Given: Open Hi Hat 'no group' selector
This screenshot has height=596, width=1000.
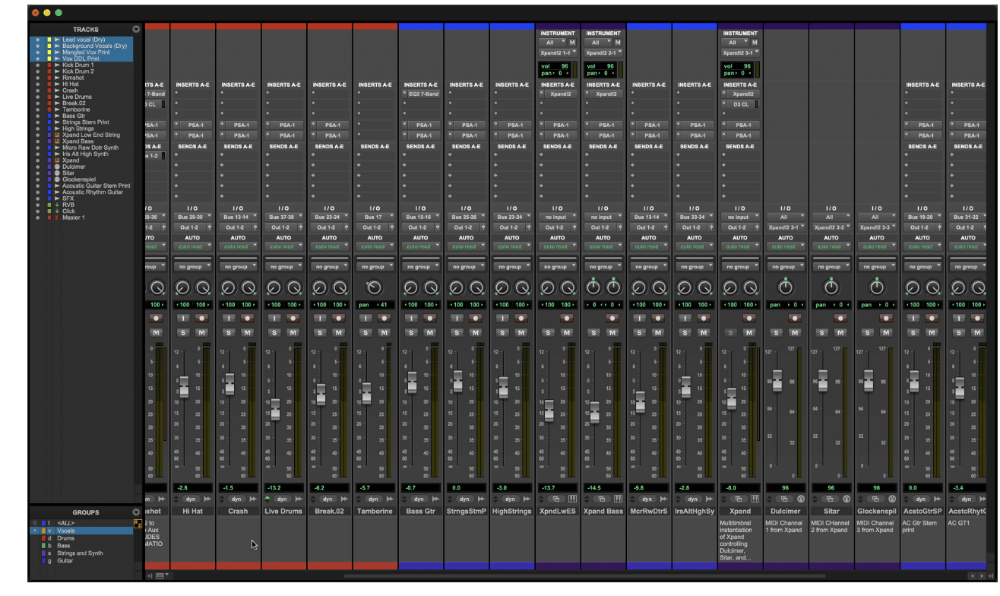Looking at the screenshot, I should [193, 267].
